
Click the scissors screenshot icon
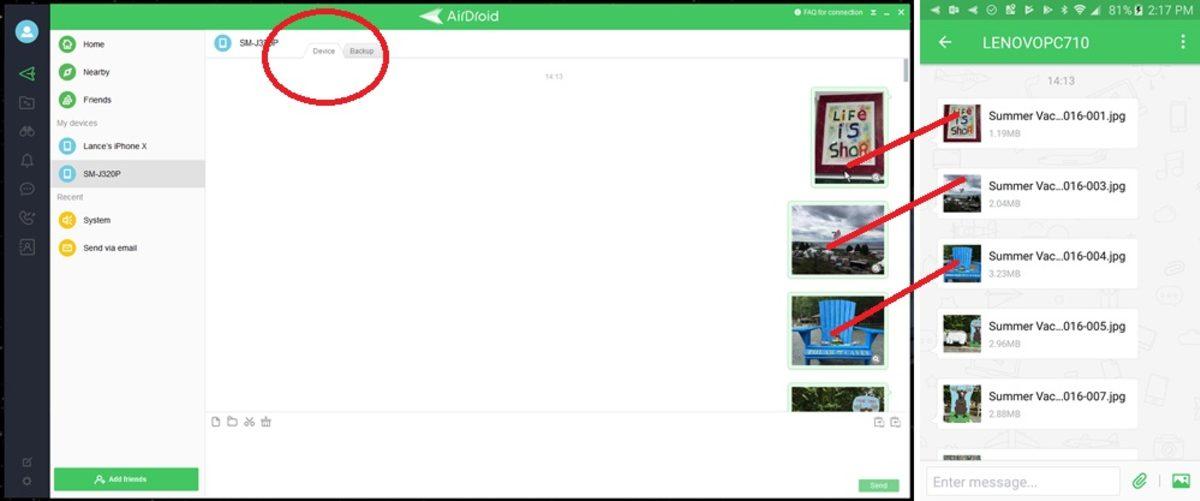249,422
